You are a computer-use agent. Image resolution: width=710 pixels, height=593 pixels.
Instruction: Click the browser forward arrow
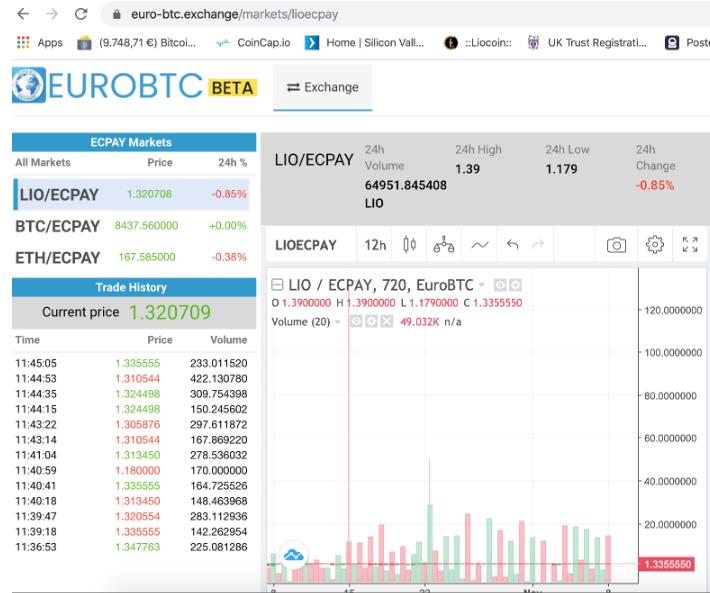tap(52, 14)
